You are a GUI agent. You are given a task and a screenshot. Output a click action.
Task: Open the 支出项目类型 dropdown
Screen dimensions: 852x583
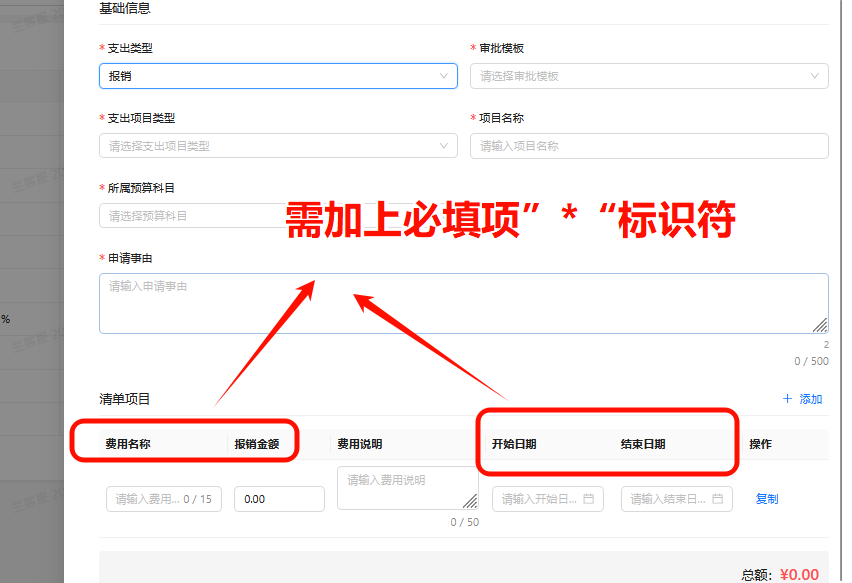(x=277, y=146)
